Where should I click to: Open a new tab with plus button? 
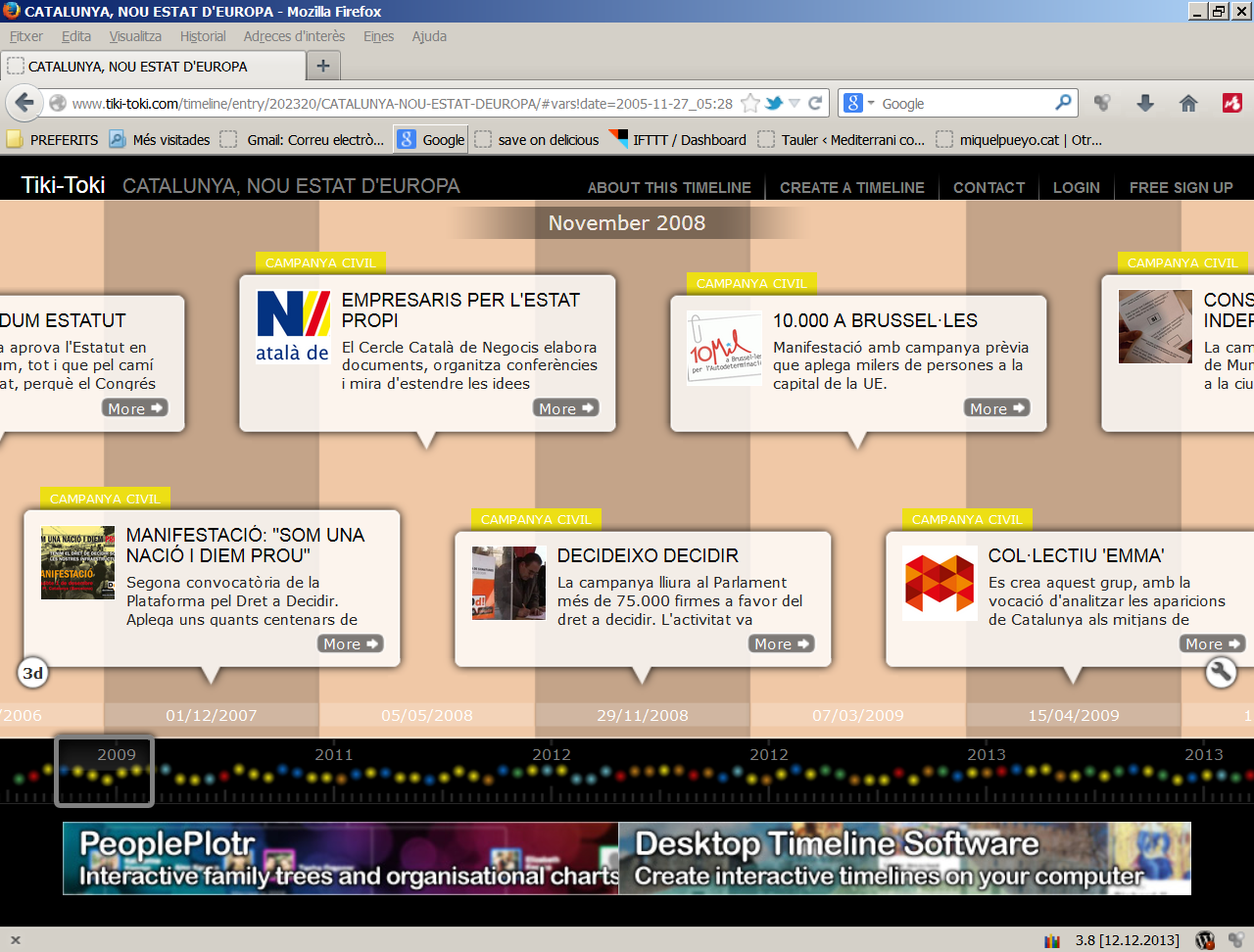coord(323,67)
